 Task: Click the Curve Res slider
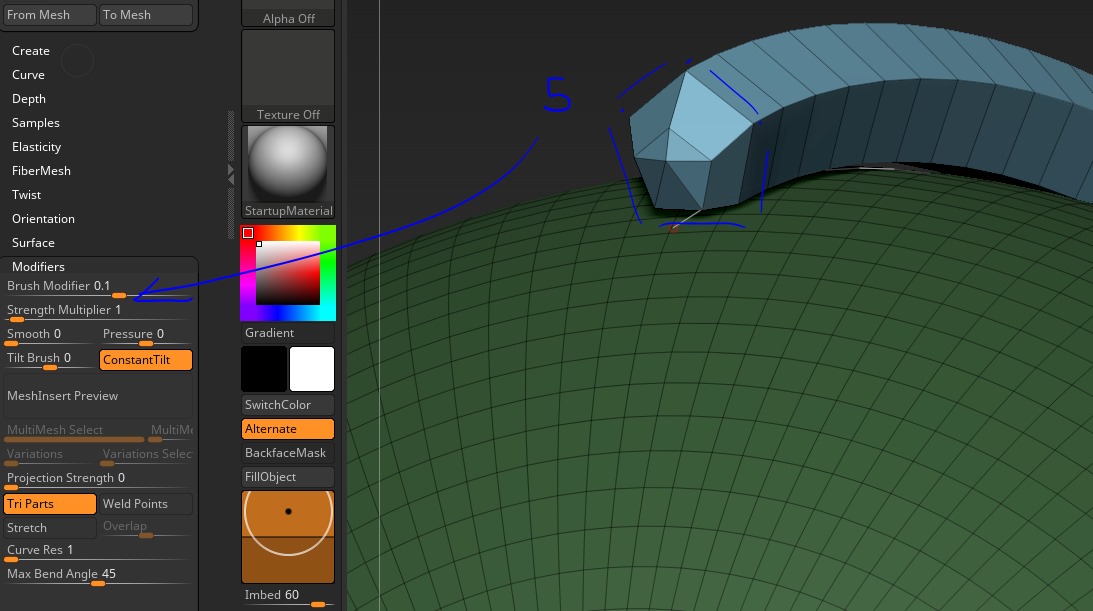point(98,552)
